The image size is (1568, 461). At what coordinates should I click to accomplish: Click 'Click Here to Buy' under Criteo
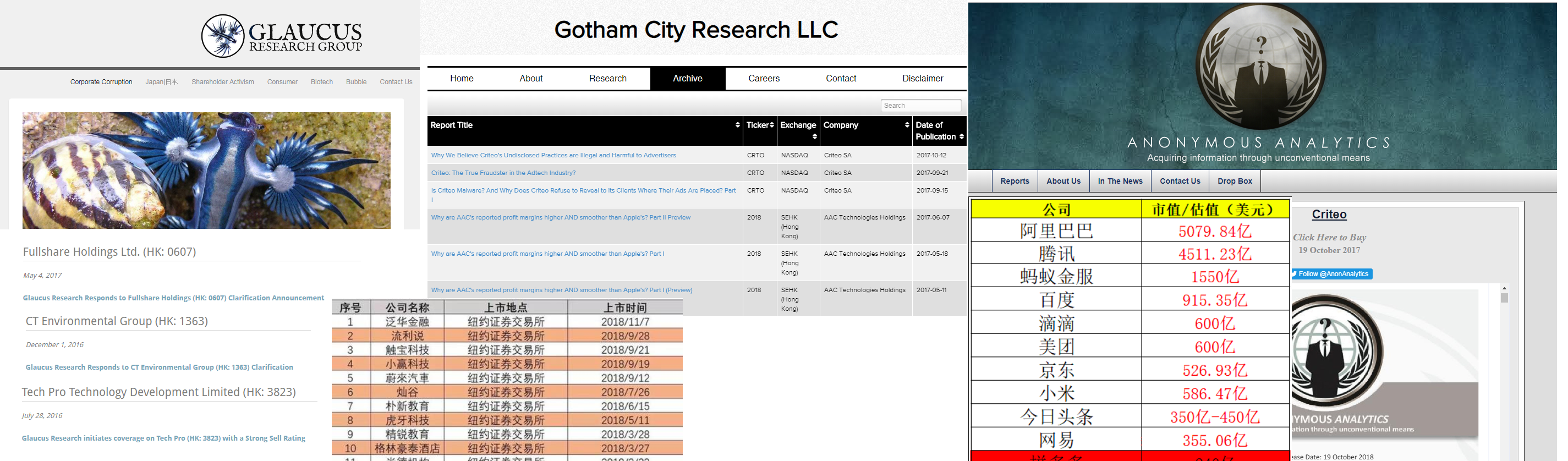(1329, 238)
